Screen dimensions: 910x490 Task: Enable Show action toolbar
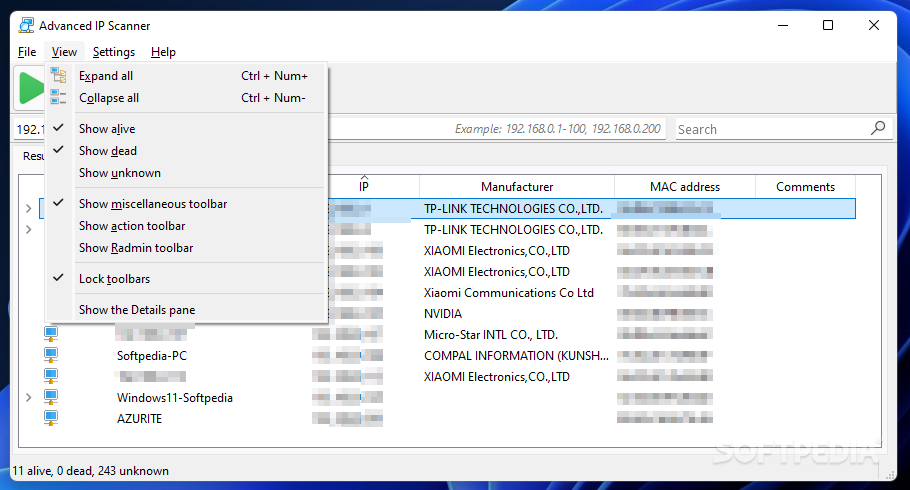click(186, 226)
